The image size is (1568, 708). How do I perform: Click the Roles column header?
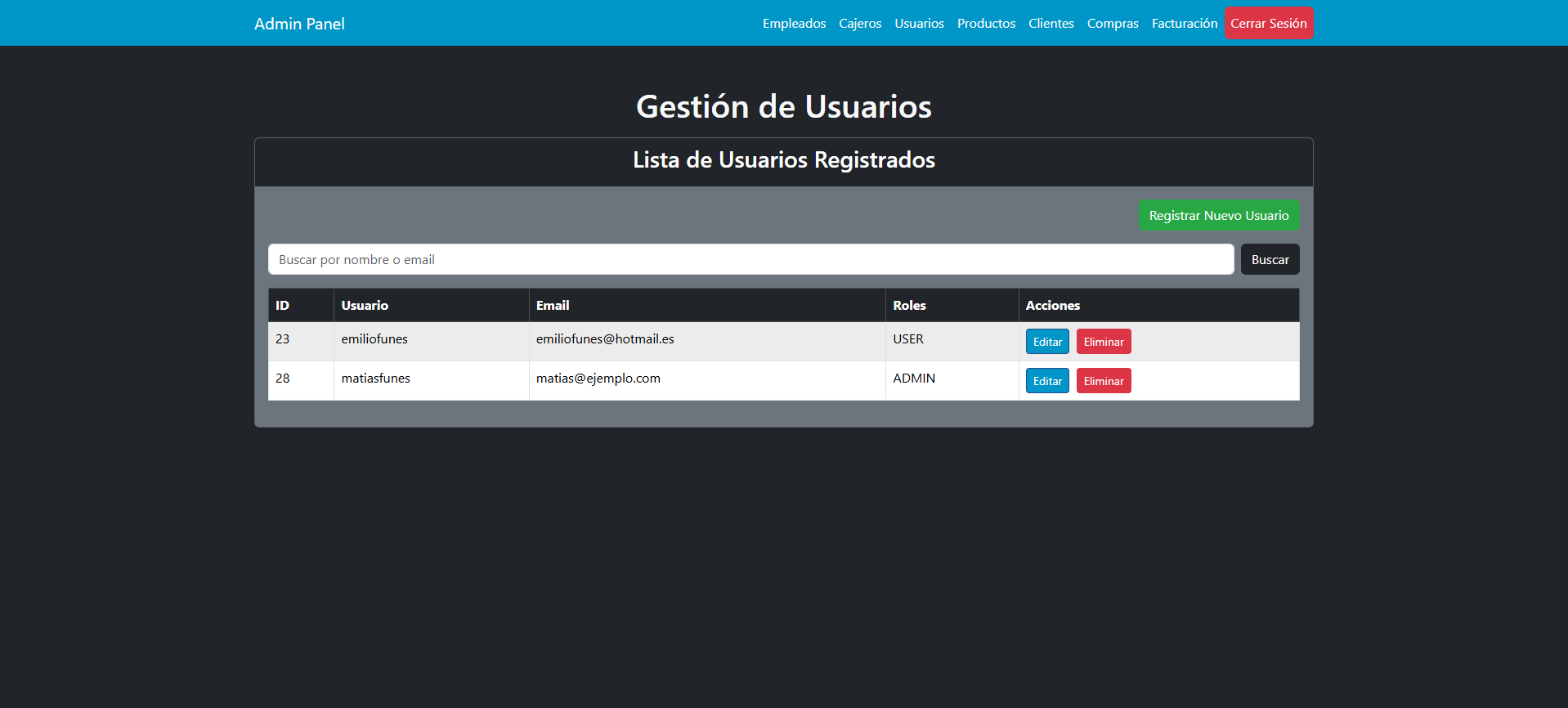pyautogui.click(x=909, y=306)
